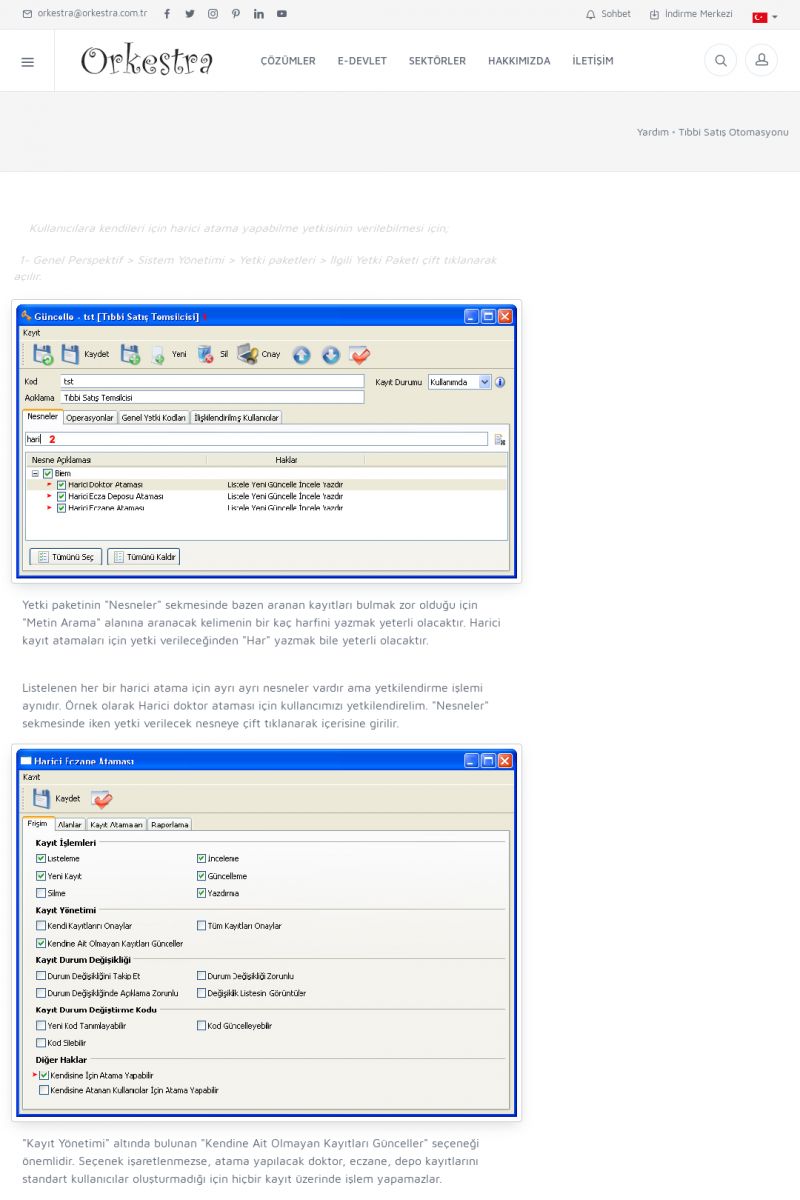Screen dimensions: 800x1200
Task: Click the orkestra@orkestra.com.tr email link
Action: 85,14
